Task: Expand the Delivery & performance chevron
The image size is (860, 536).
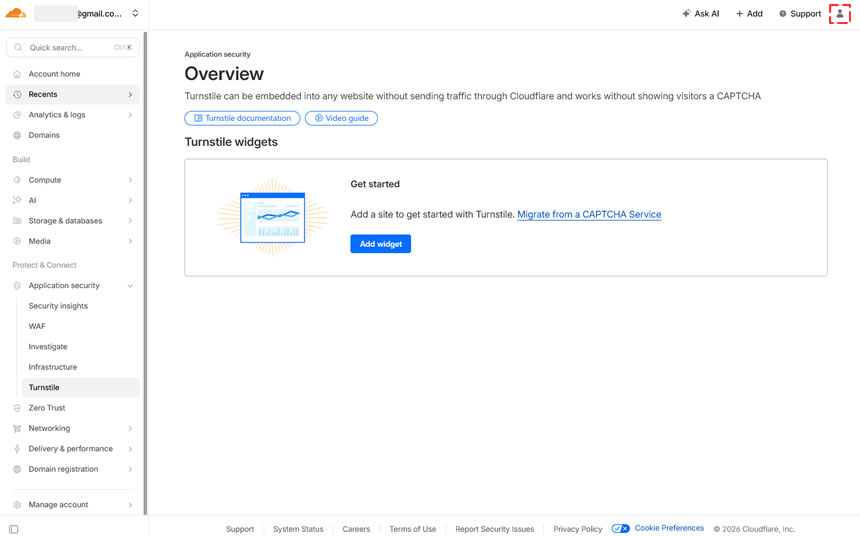Action: pos(131,449)
